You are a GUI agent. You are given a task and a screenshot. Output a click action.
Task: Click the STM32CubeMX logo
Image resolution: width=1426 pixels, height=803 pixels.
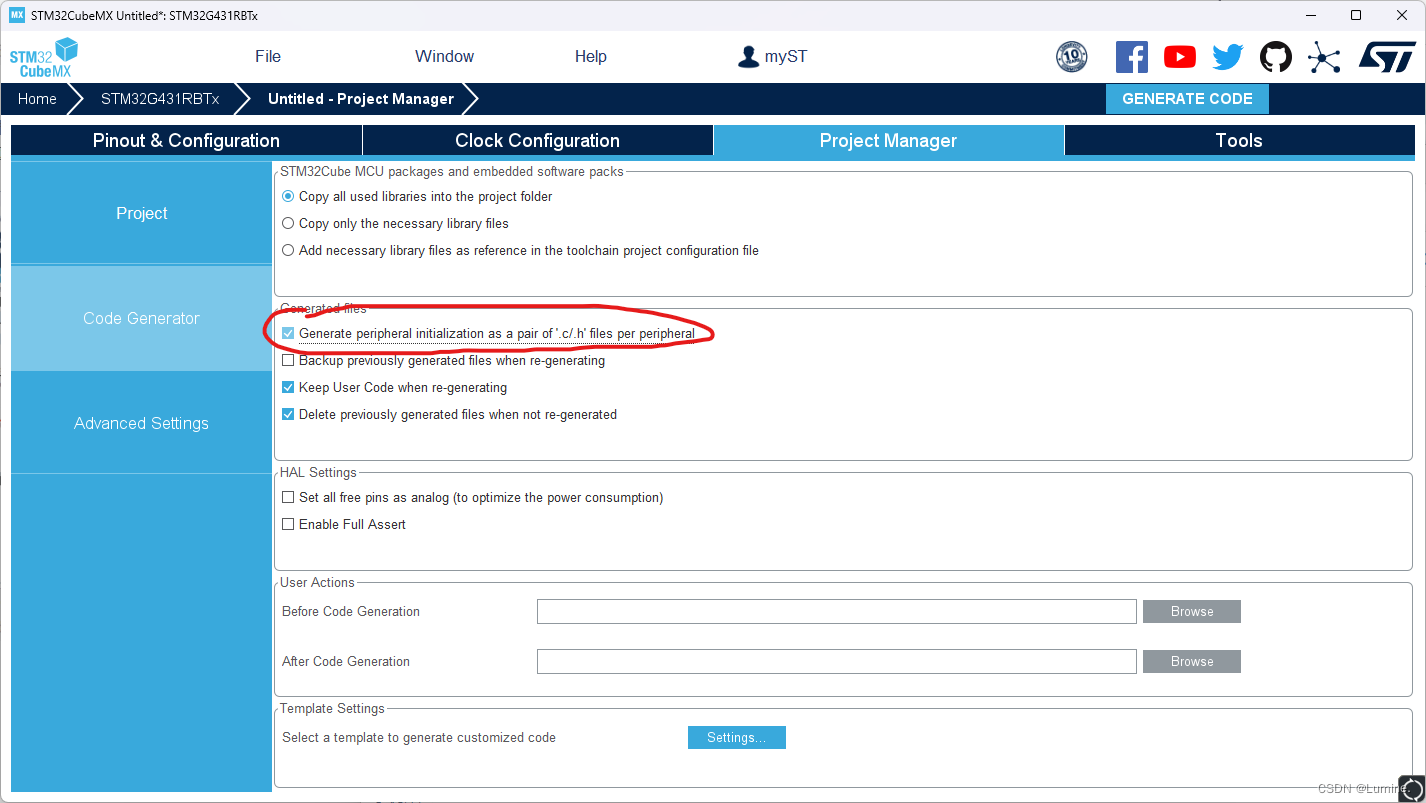point(43,58)
